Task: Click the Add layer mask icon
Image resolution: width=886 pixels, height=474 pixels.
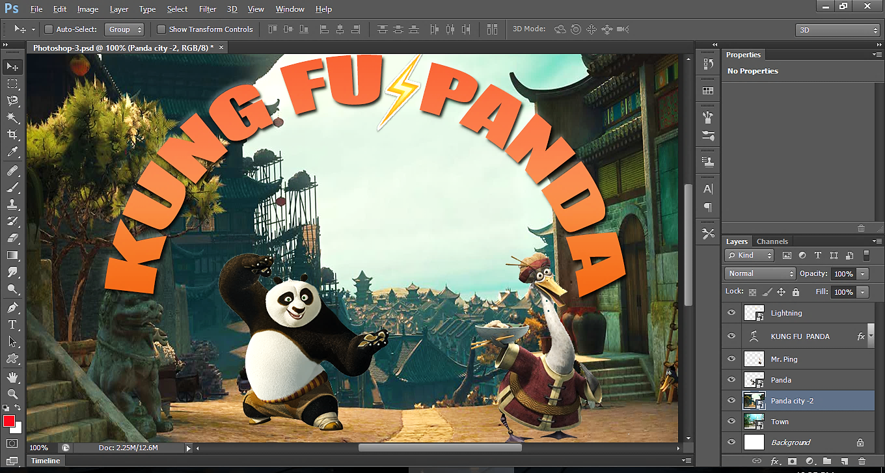Action: (792, 461)
